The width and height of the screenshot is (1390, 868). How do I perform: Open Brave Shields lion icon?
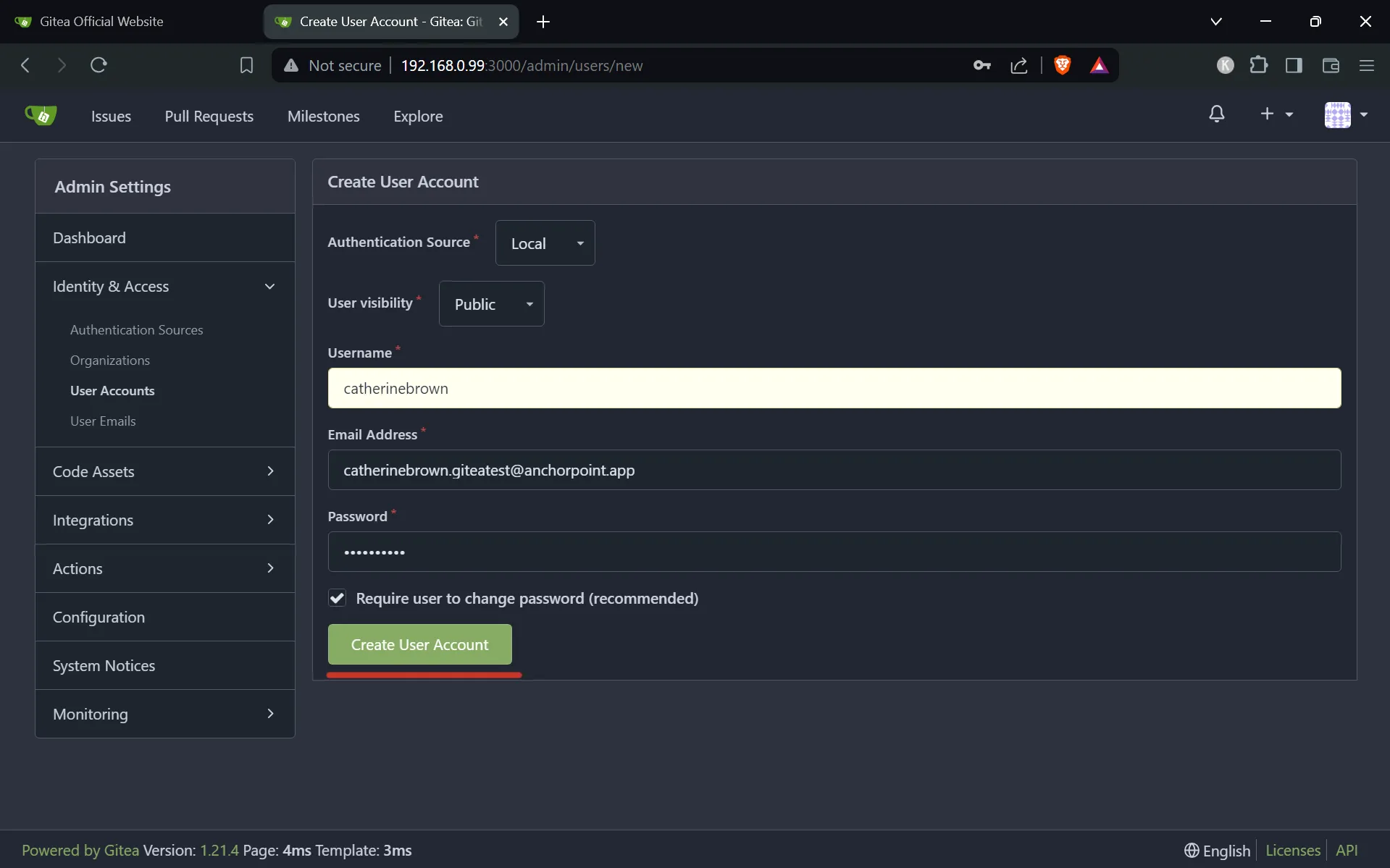point(1063,65)
